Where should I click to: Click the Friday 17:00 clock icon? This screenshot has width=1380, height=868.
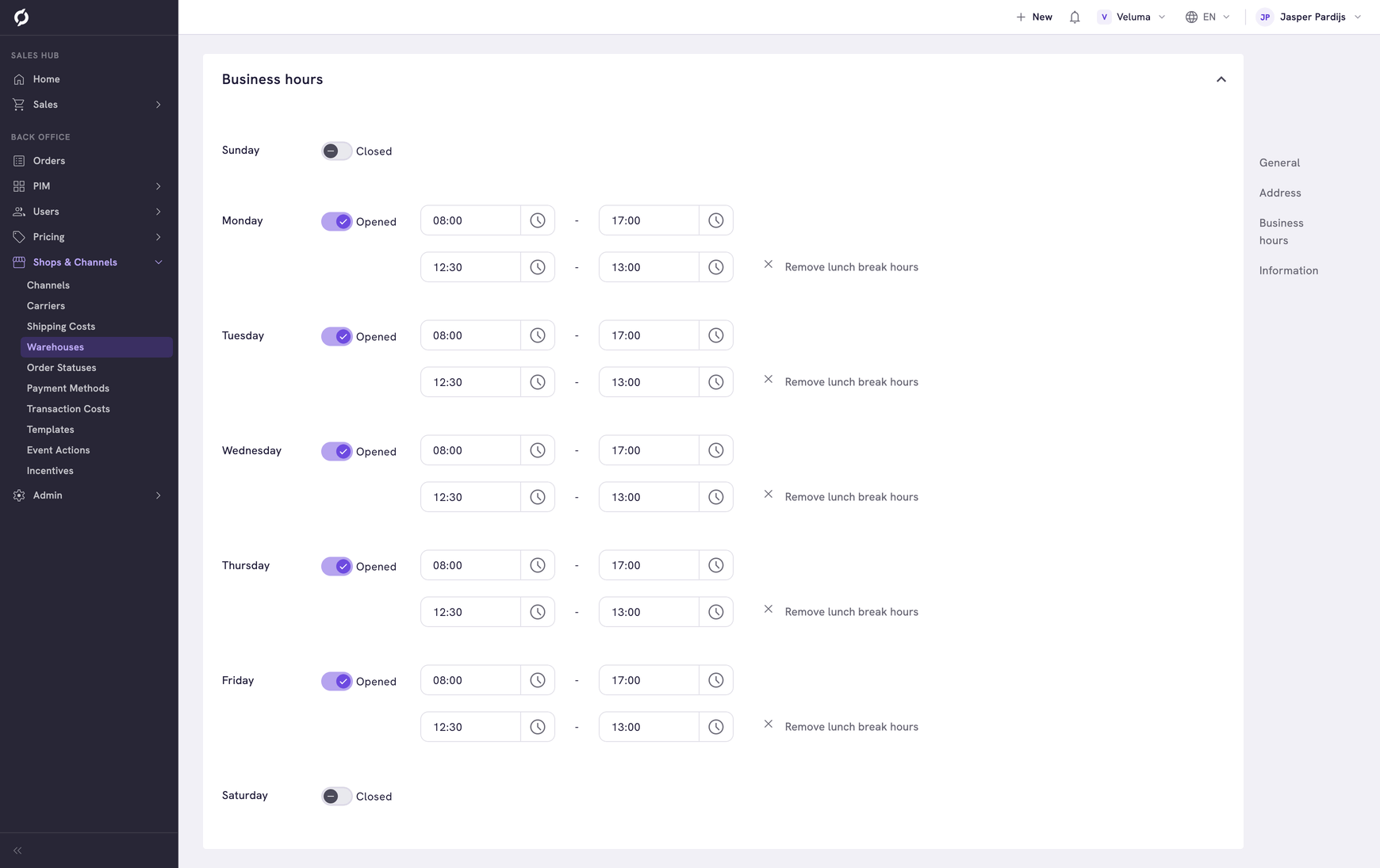point(716,680)
